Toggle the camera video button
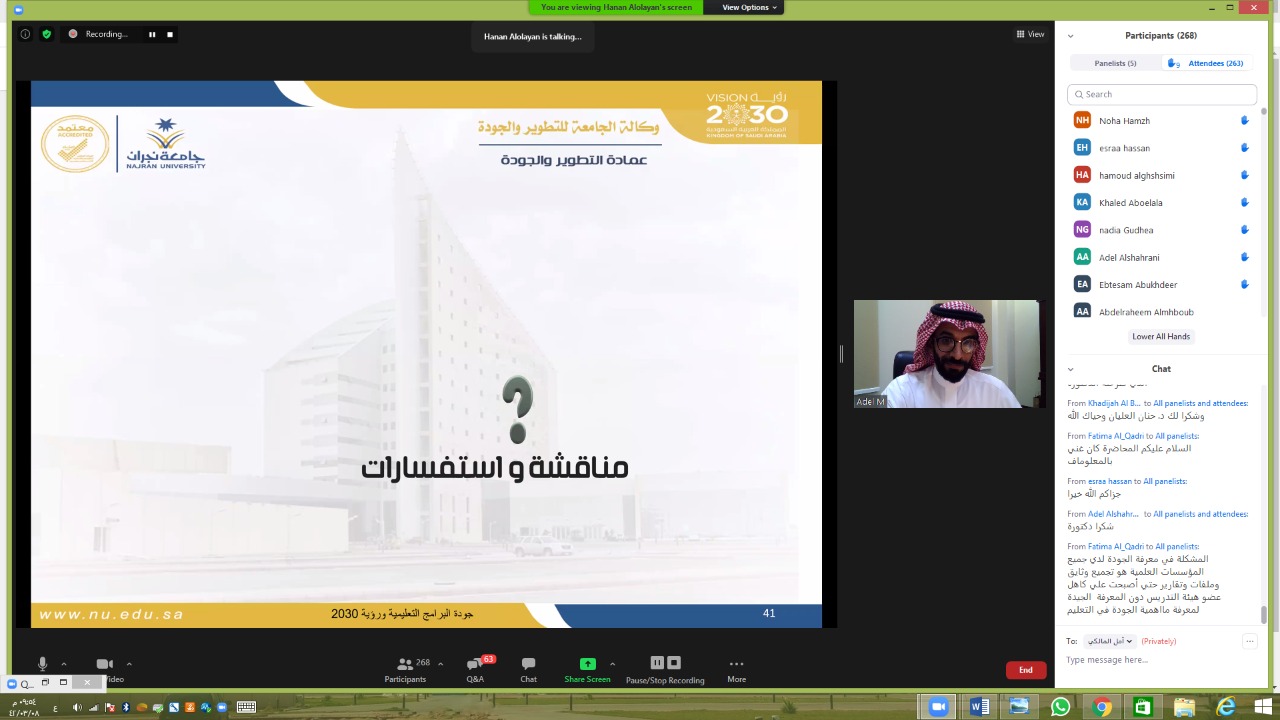The width and height of the screenshot is (1280, 720). (x=104, y=664)
